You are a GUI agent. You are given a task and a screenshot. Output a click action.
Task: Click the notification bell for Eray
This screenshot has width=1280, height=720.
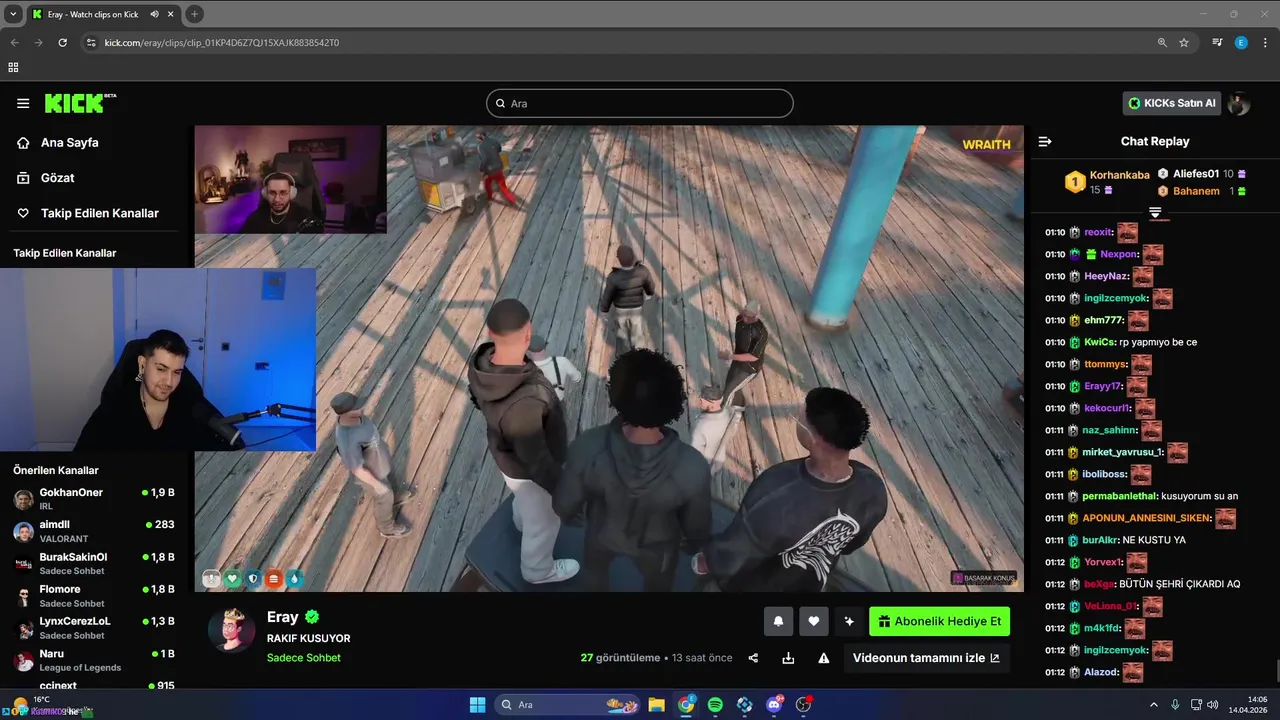(x=779, y=621)
